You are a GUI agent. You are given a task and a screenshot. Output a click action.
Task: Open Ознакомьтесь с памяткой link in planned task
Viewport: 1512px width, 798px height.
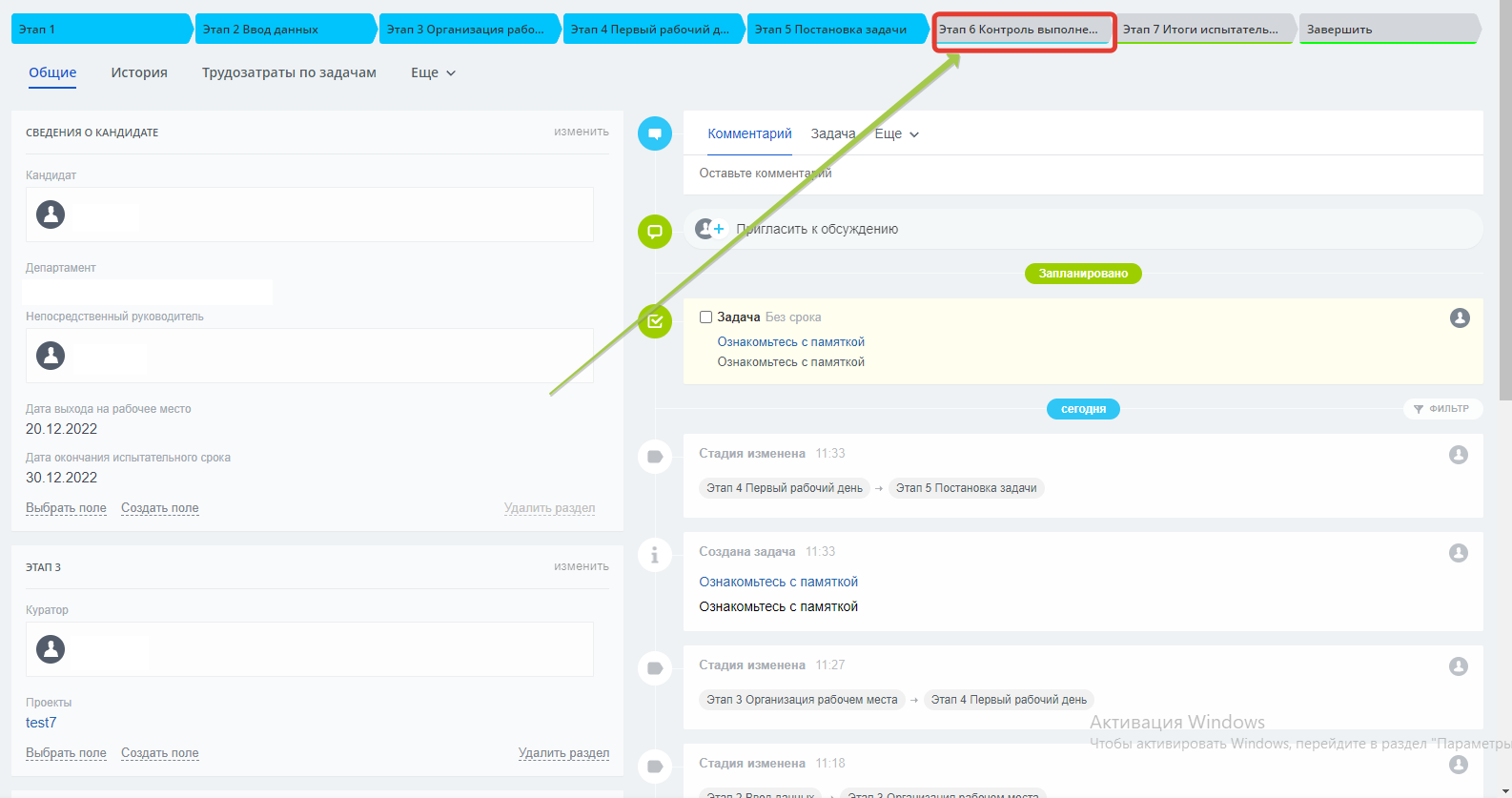coord(791,342)
